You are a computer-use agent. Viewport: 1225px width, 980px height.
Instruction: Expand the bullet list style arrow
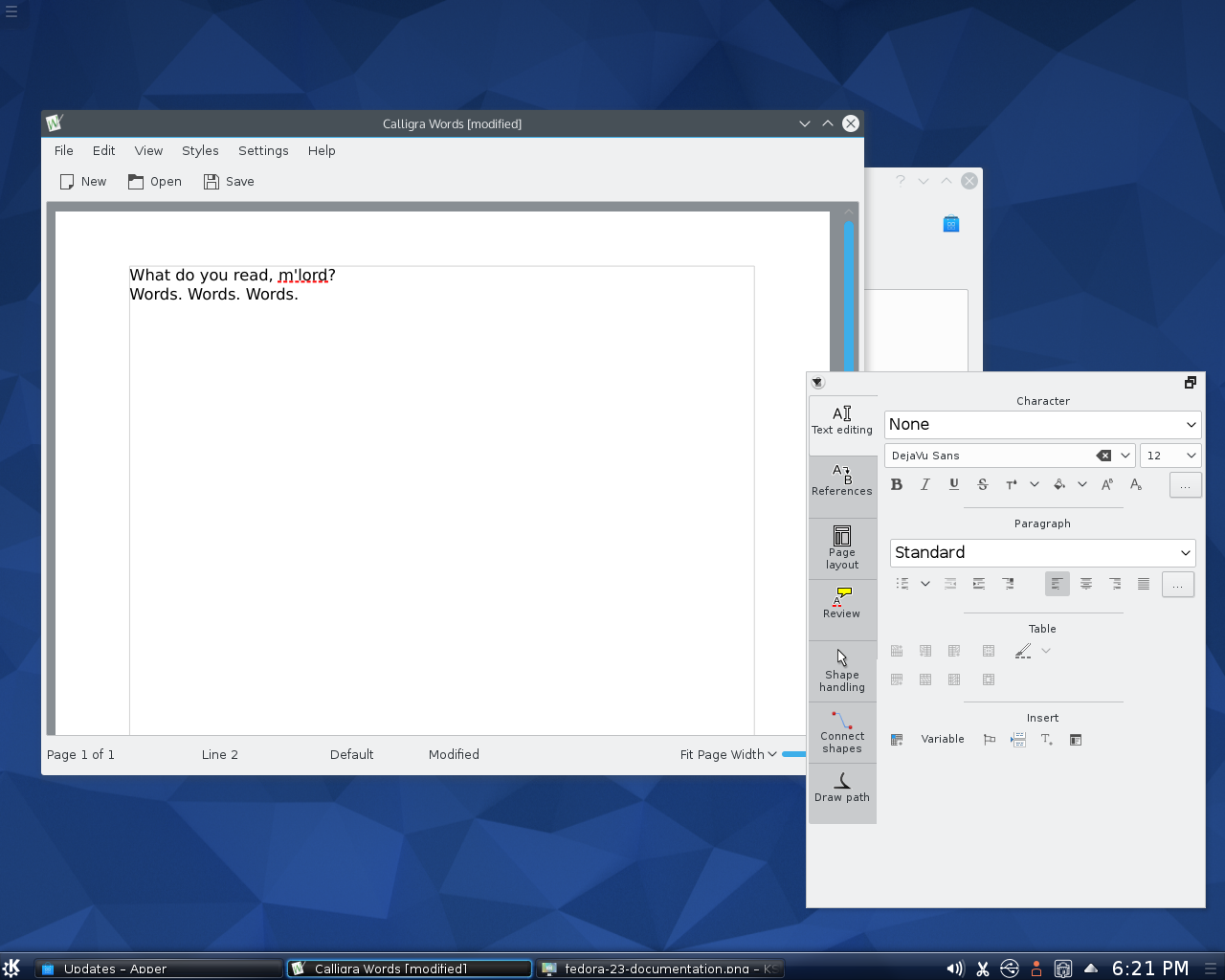point(925,584)
